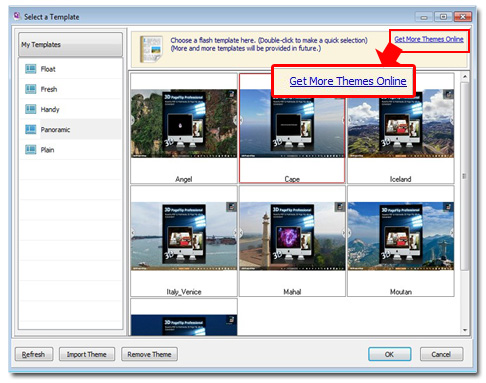Screen dimensions: 486x383
Task: Click the Import Theme button
Action: click(x=87, y=354)
